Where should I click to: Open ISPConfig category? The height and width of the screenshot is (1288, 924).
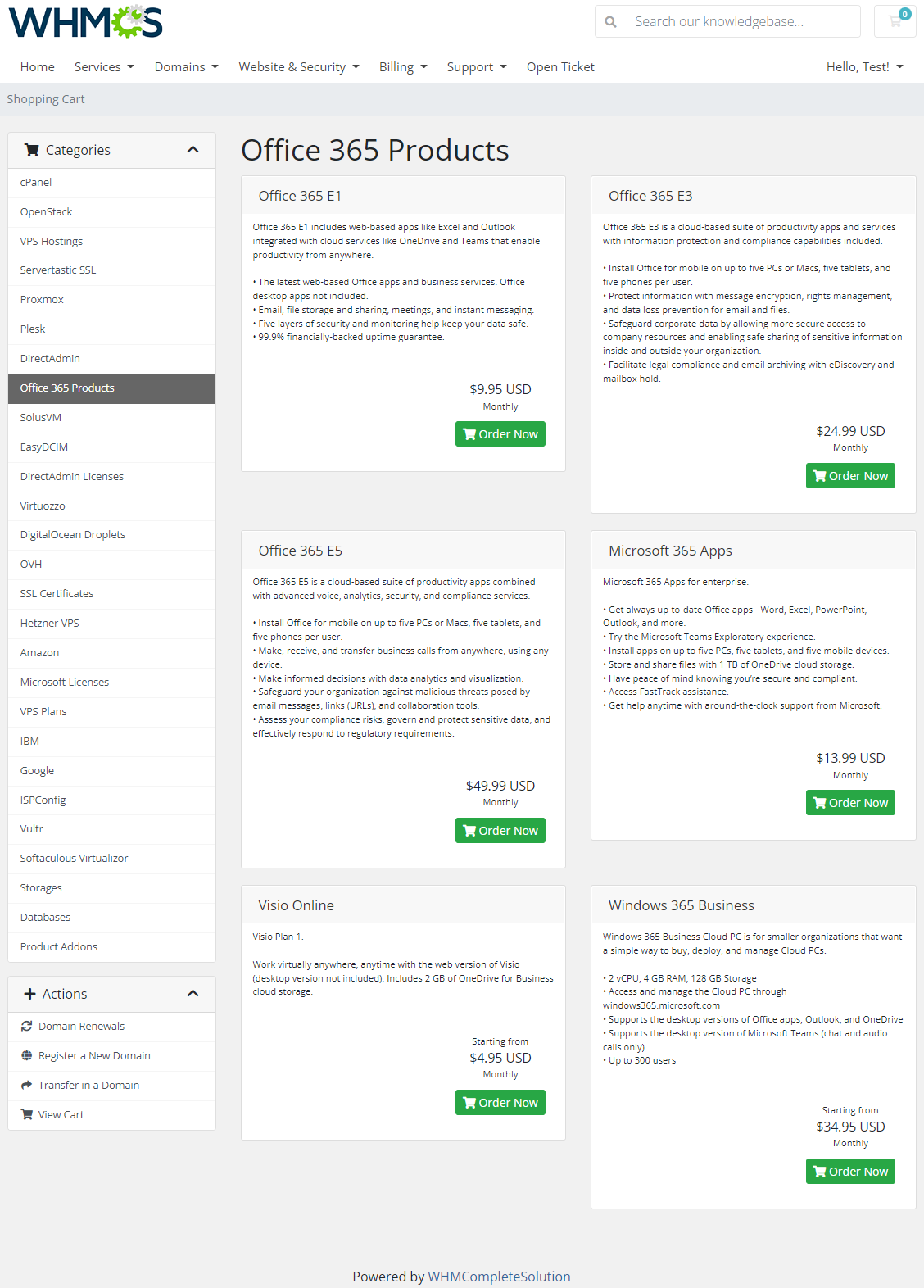coord(112,800)
